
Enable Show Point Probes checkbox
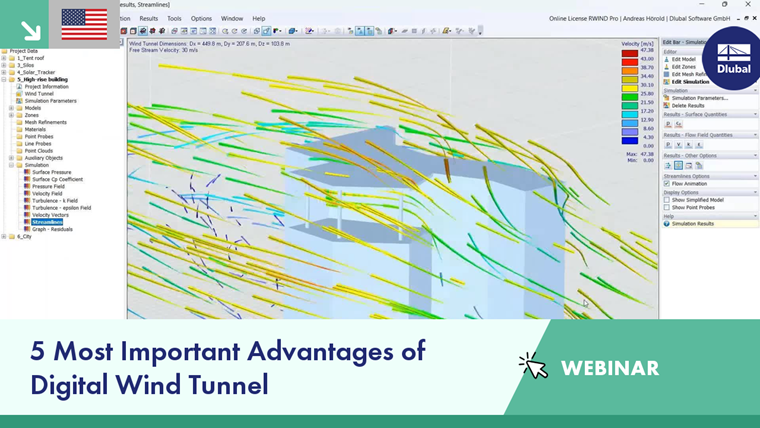click(667, 207)
